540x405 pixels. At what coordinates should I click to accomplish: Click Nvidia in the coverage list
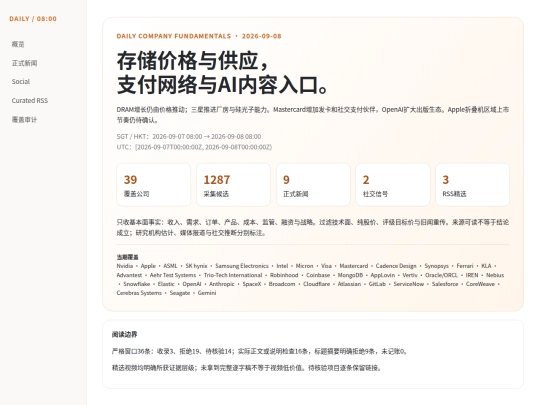click(x=125, y=266)
